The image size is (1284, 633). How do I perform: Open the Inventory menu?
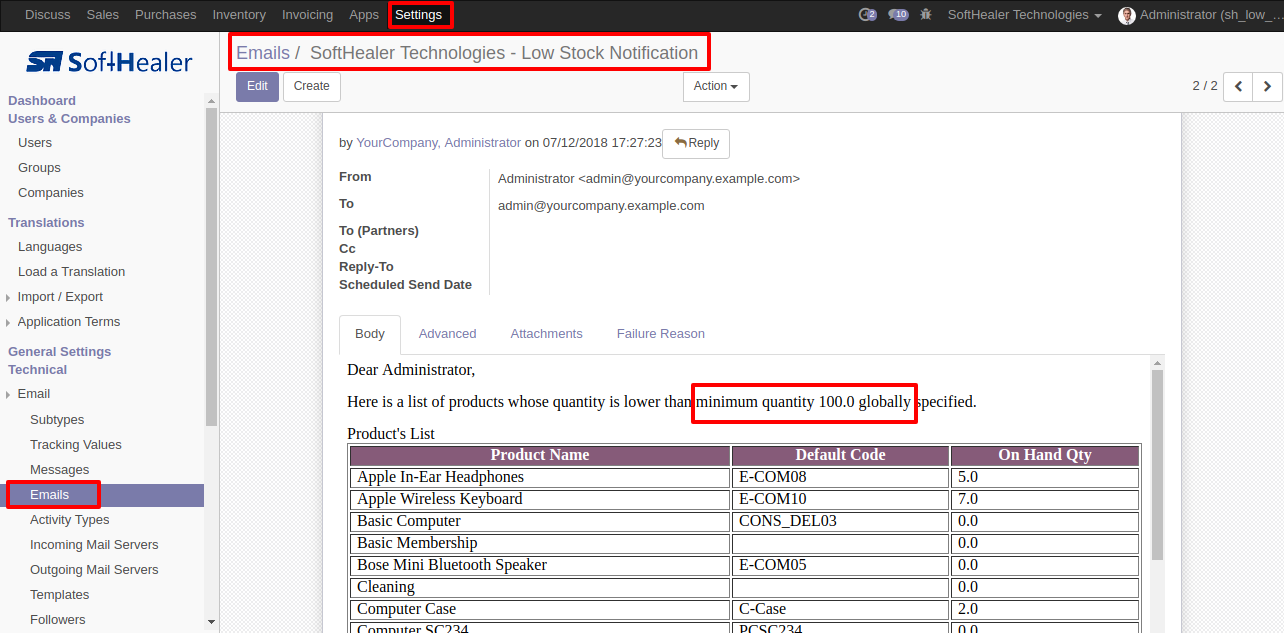tap(239, 15)
